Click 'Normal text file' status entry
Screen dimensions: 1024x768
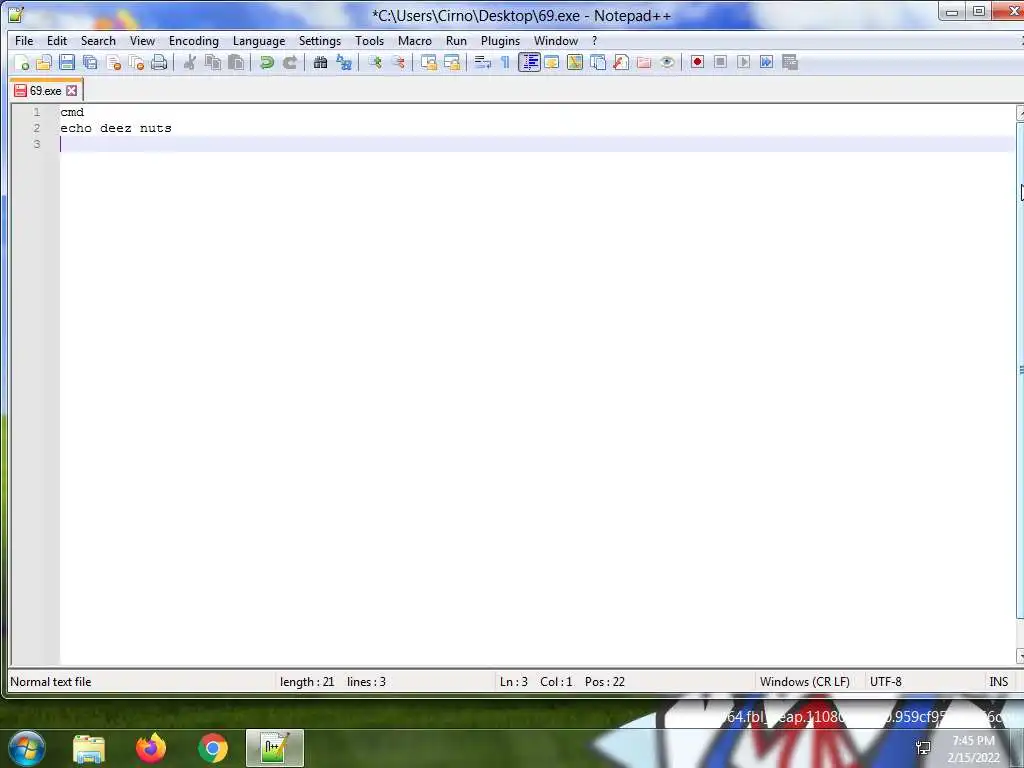(51, 682)
